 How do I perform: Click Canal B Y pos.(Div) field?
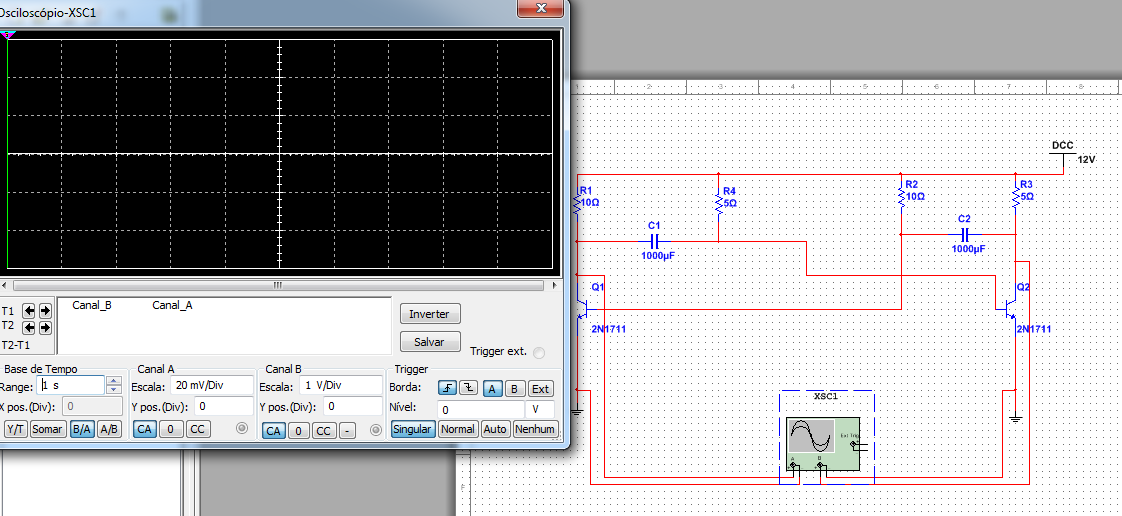pos(353,407)
